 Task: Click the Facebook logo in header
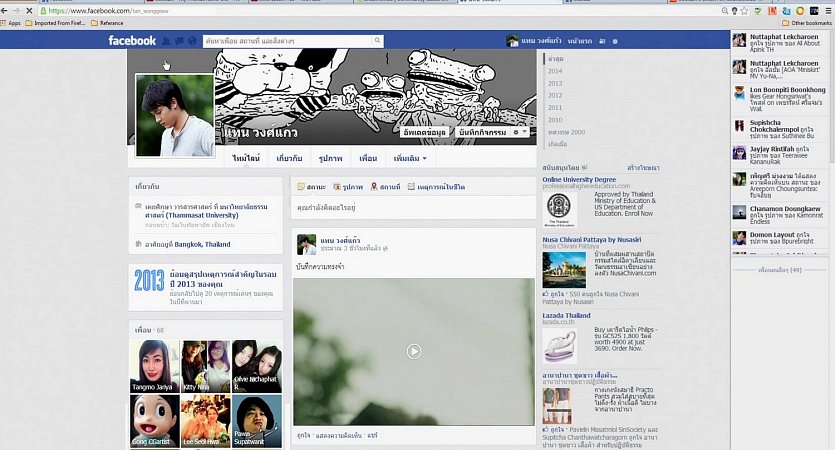click(132, 41)
